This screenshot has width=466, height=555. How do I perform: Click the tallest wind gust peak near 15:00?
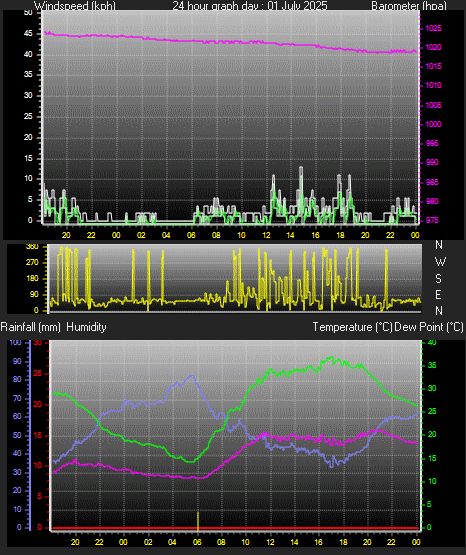301,168
